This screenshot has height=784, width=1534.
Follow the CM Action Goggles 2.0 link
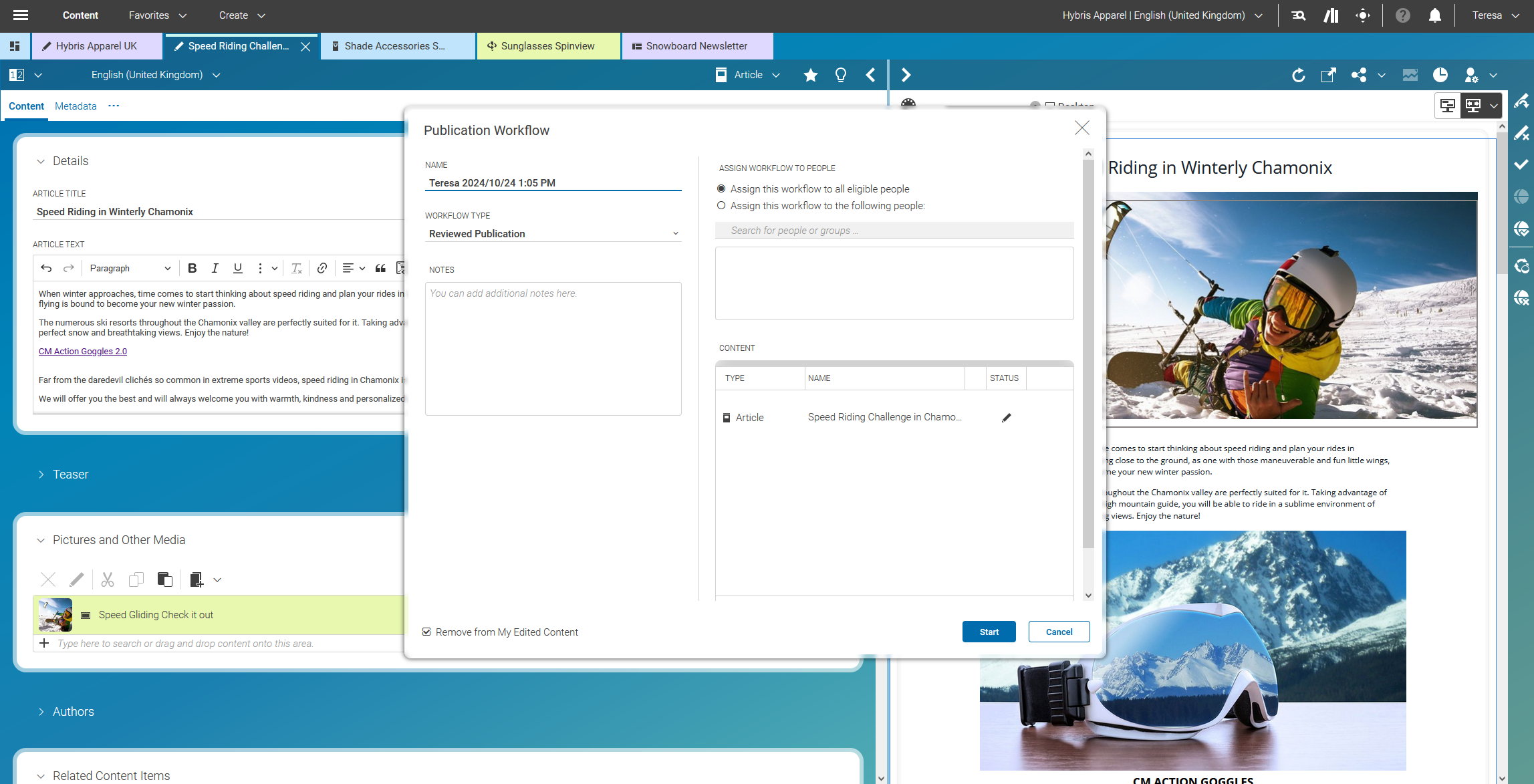point(82,351)
